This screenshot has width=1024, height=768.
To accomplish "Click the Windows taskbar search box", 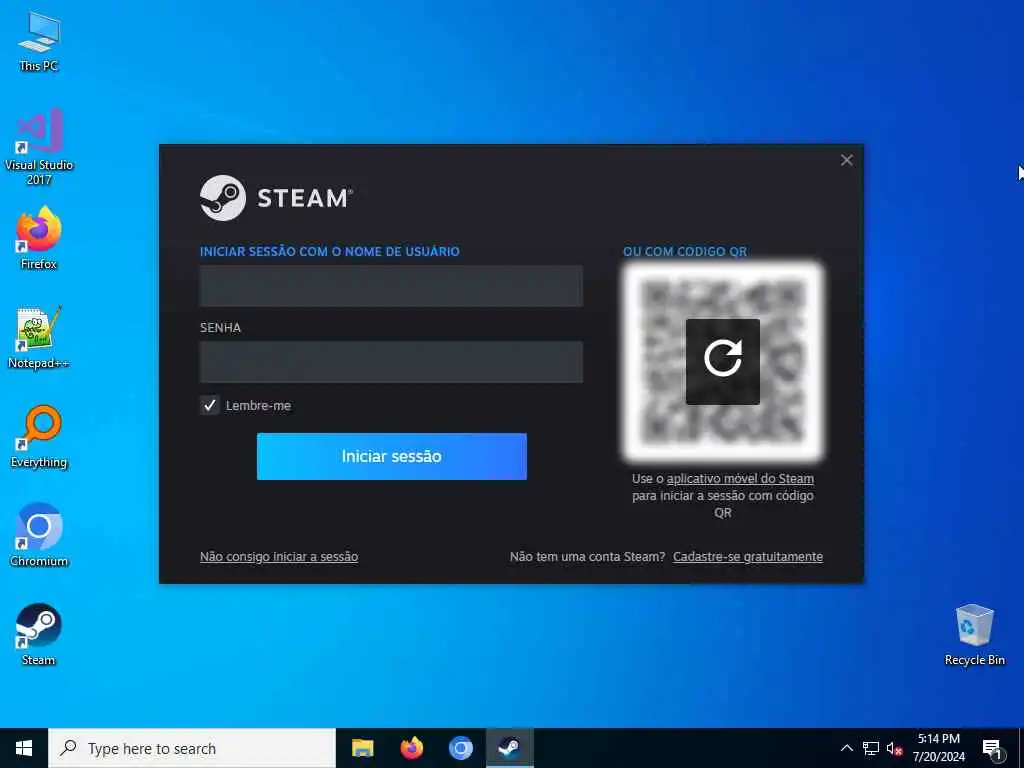I will 192,748.
